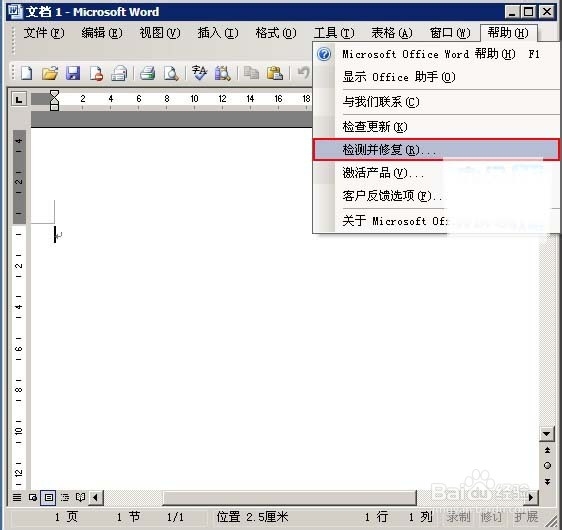Click 1 列 in the status bar
This screenshot has height=530, width=562.
[420, 517]
